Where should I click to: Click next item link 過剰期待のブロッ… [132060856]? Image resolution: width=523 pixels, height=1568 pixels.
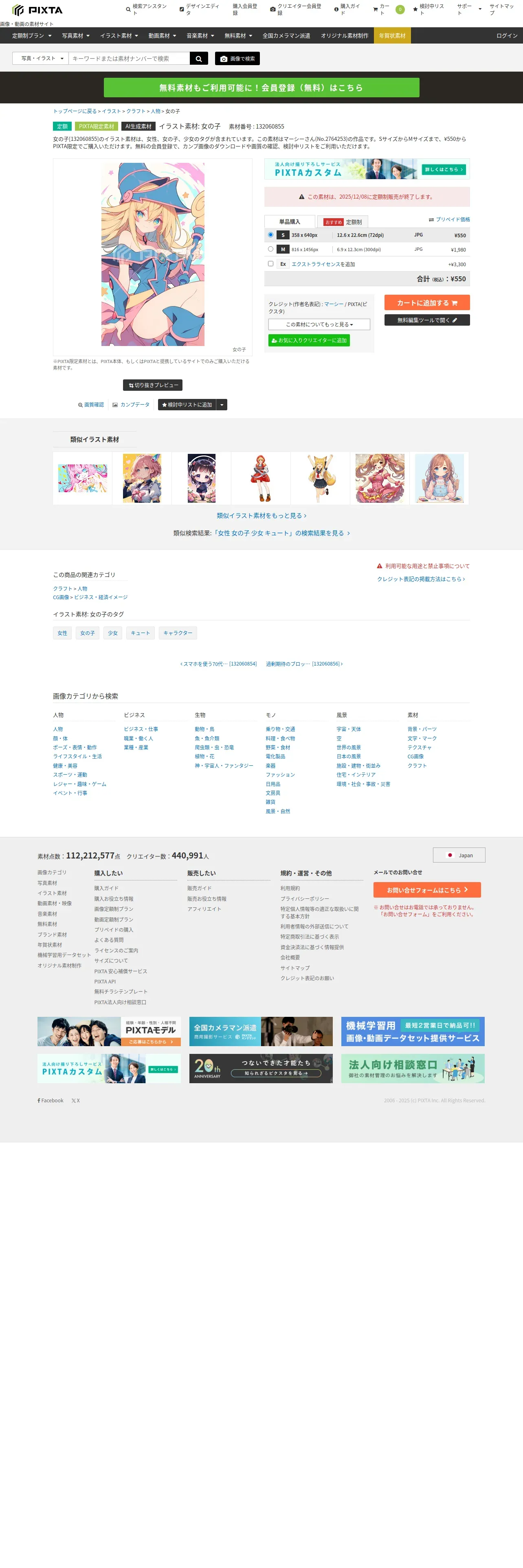[304, 664]
